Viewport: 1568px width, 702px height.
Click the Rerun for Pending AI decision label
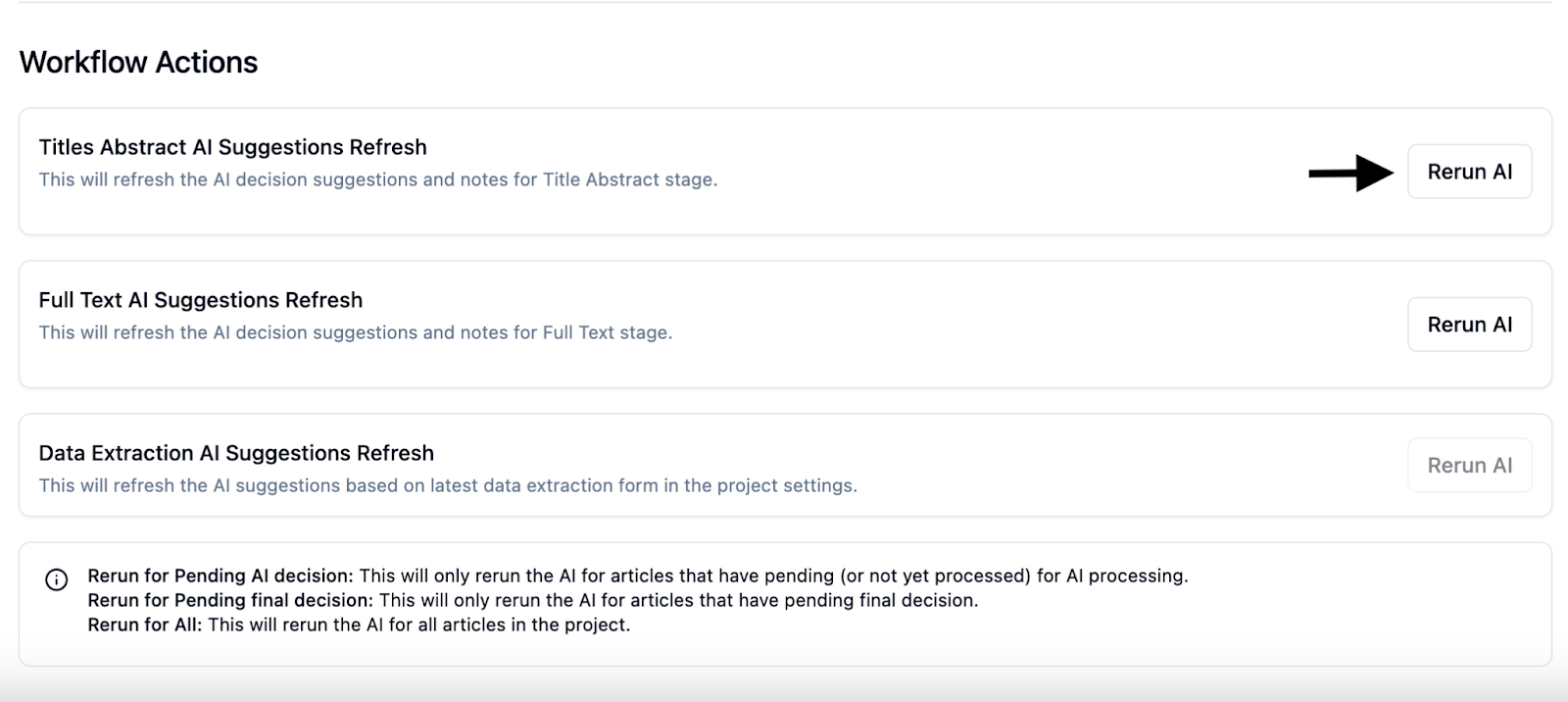pyautogui.click(x=220, y=576)
